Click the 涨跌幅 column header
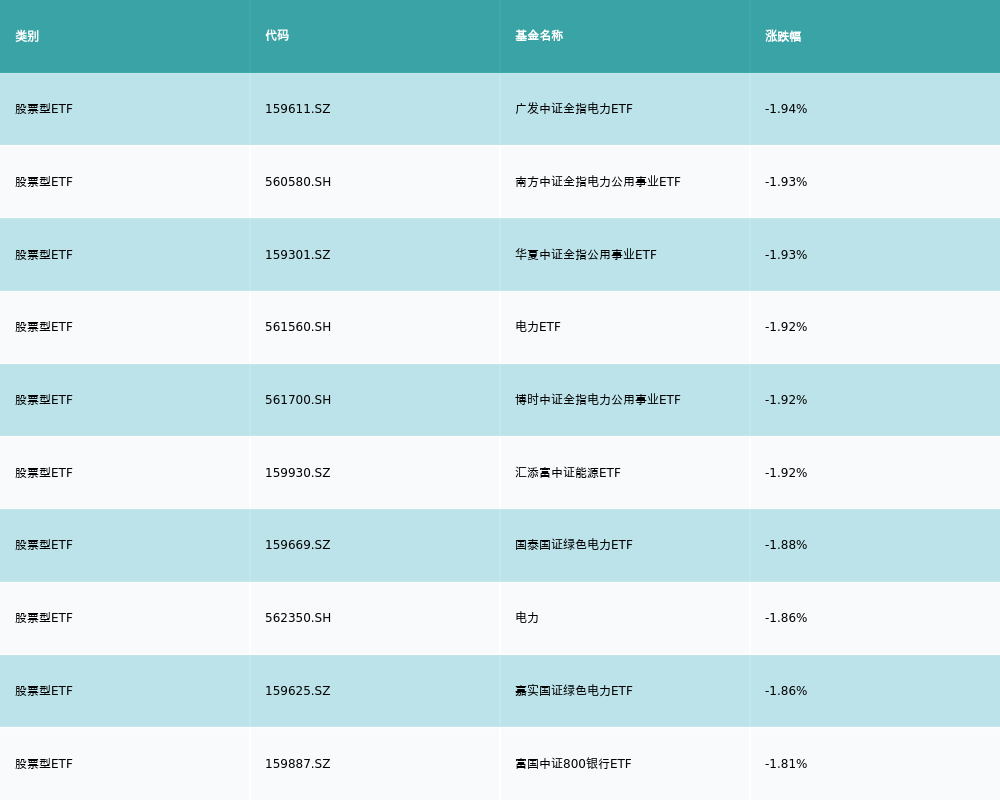 pos(783,36)
